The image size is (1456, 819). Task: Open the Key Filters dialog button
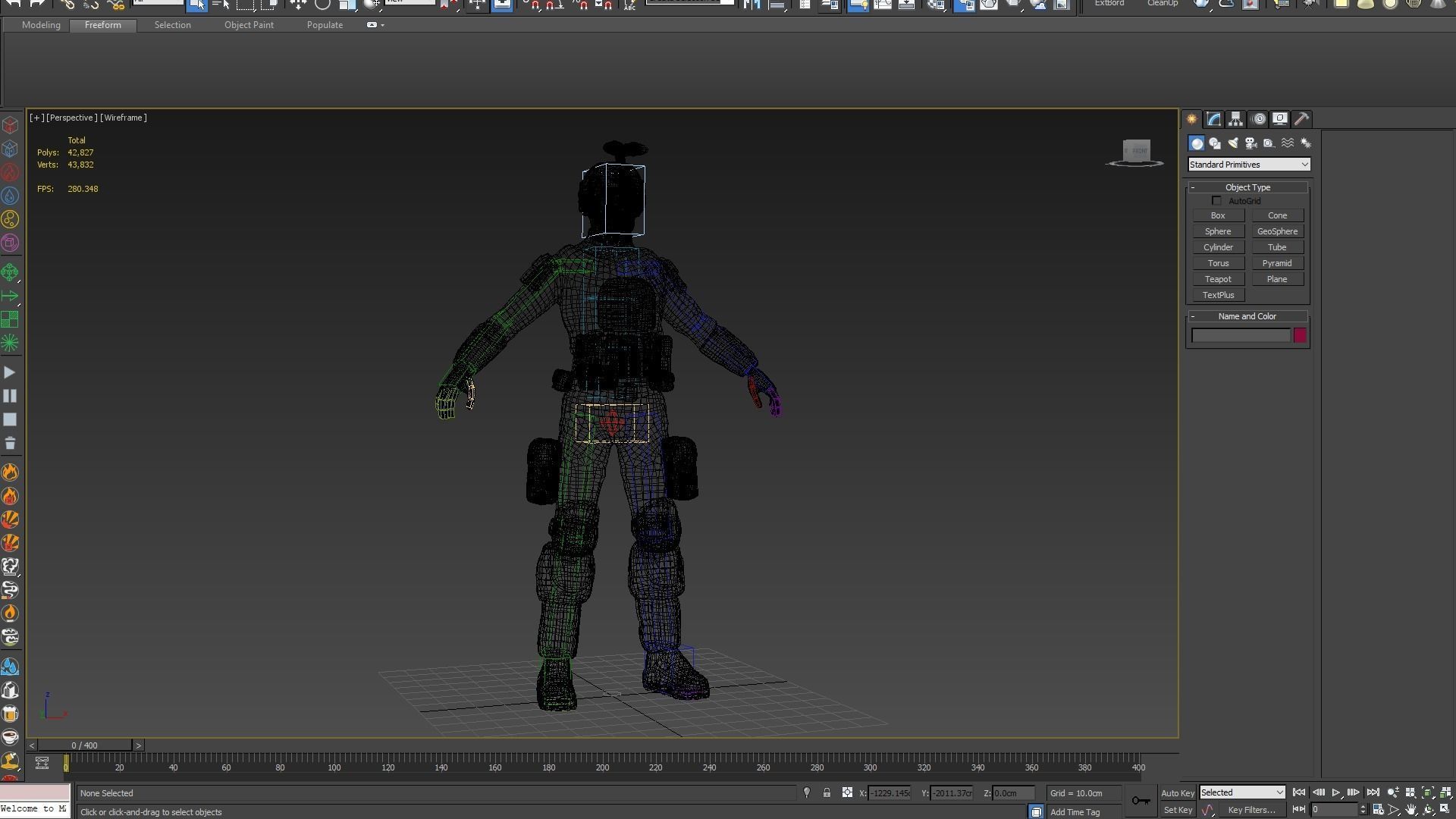point(1251,811)
